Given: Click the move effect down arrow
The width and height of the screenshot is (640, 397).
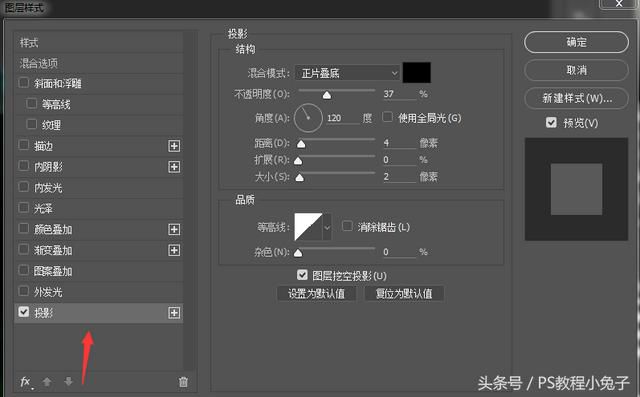Looking at the screenshot, I should tap(68, 381).
